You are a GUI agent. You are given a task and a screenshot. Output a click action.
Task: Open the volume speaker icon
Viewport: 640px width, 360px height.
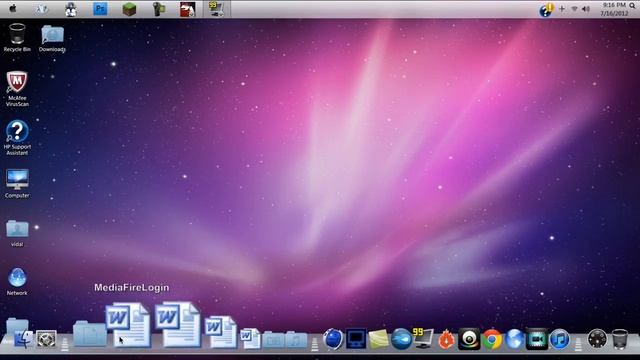[586, 9]
